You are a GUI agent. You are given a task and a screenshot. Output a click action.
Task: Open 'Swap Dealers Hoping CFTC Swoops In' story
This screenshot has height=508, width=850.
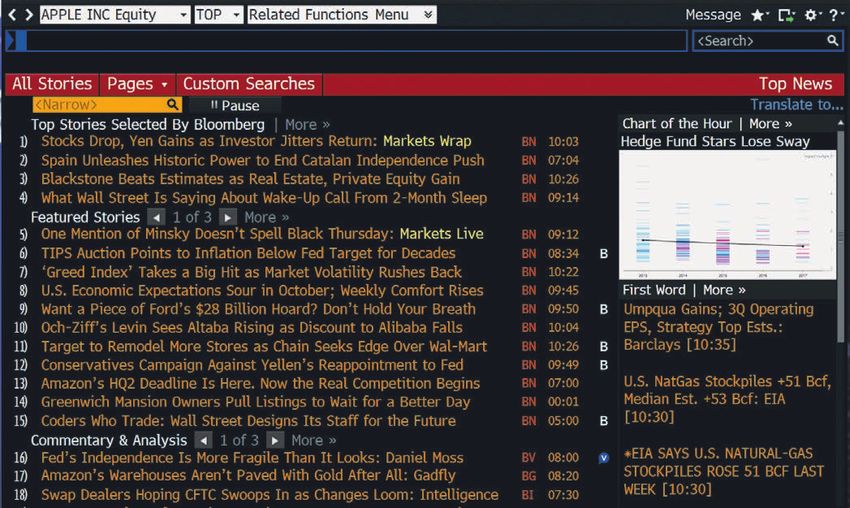pyautogui.click(x=269, y=495)
